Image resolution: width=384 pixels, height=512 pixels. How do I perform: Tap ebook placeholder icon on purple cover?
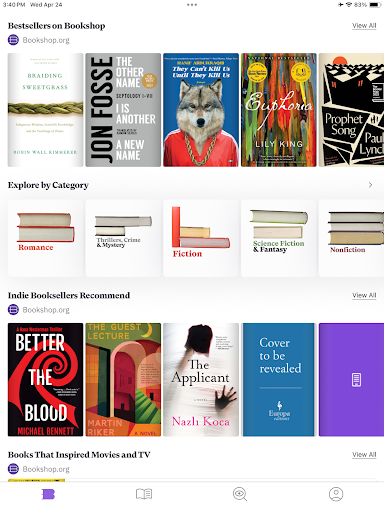pyautogui.click(x=356, y=380)
